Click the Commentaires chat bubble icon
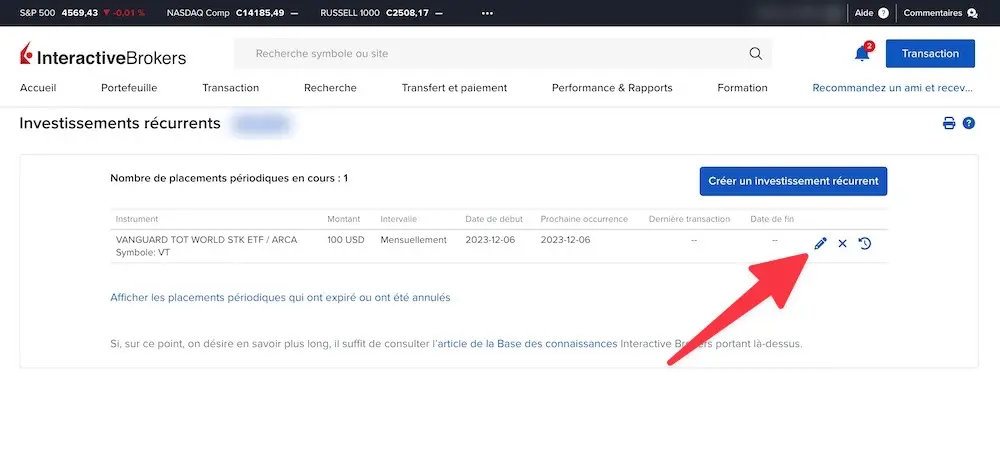Screen dimensions: 1000x476 pos(972,13)
